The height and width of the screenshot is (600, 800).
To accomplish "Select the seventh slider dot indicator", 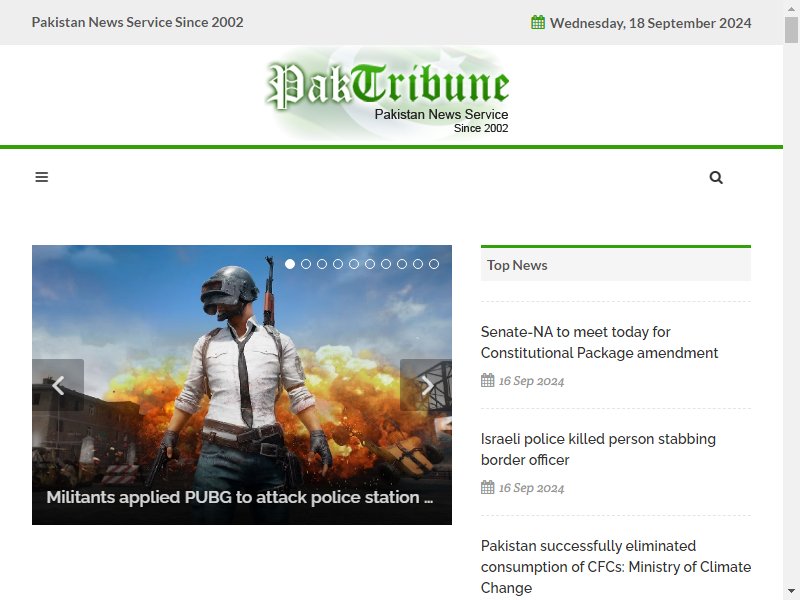I will click(386, 264).
